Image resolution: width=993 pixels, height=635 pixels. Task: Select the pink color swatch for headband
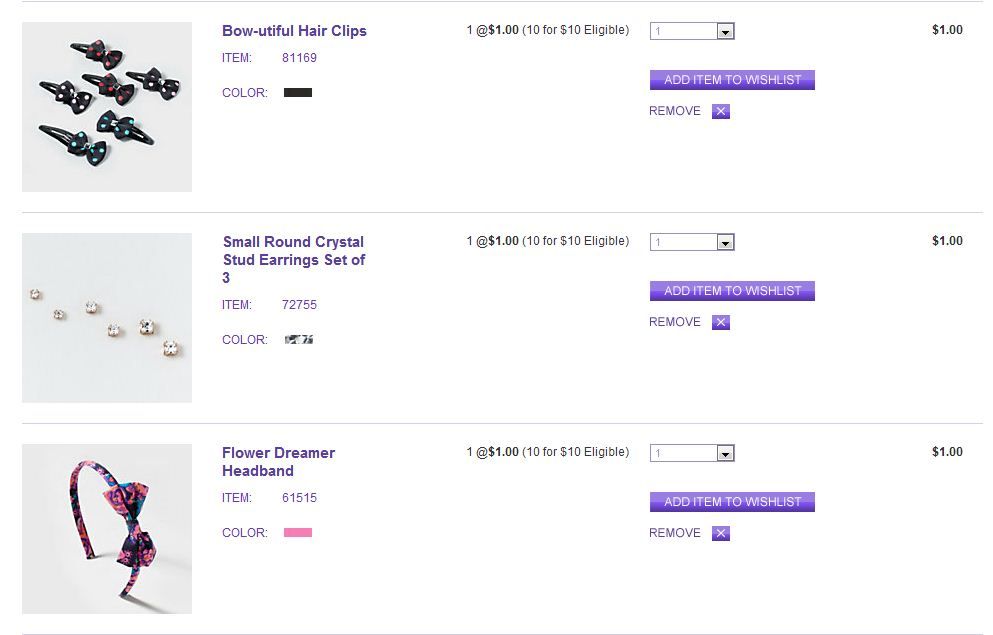tap(298, 533)
